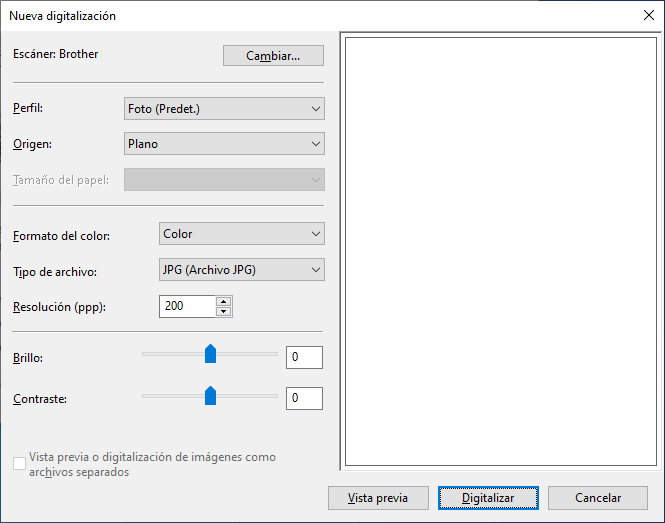Increase resolution with the up arrow
Image resolution: width=665 pixels, height=523 pixels.
(224, 301)
